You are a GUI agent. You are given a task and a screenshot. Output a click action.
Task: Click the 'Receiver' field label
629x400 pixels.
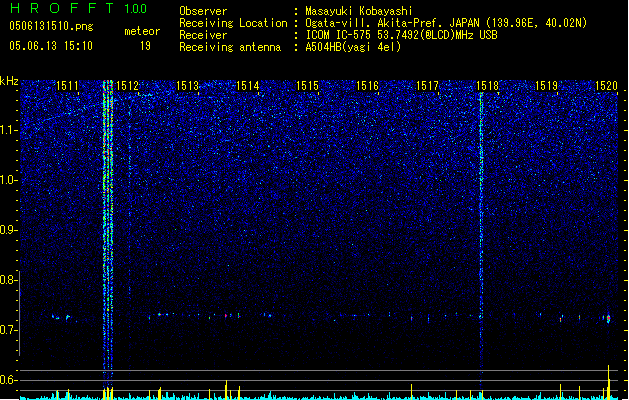tap(203, 35)
